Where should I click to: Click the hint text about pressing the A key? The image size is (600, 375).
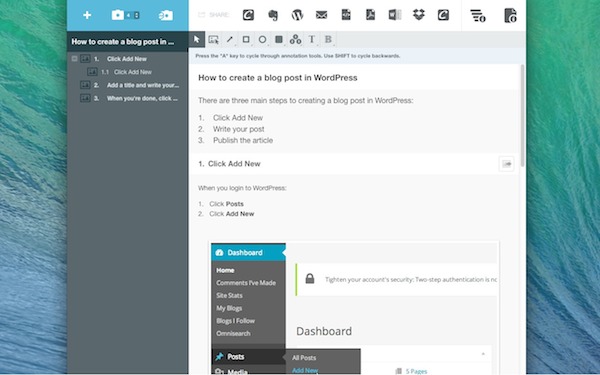click(298, 56)
